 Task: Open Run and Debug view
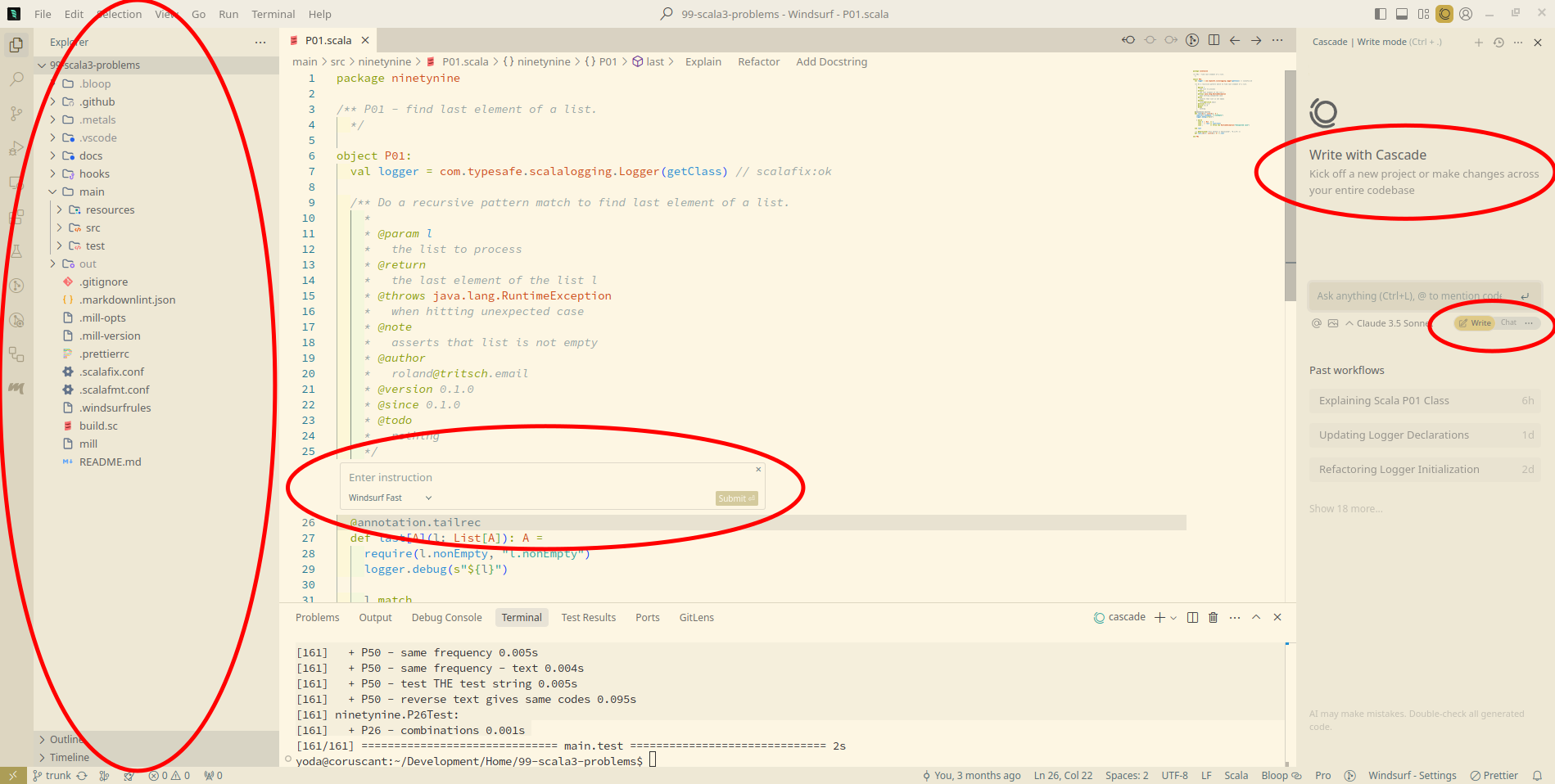tap(16, 148)
